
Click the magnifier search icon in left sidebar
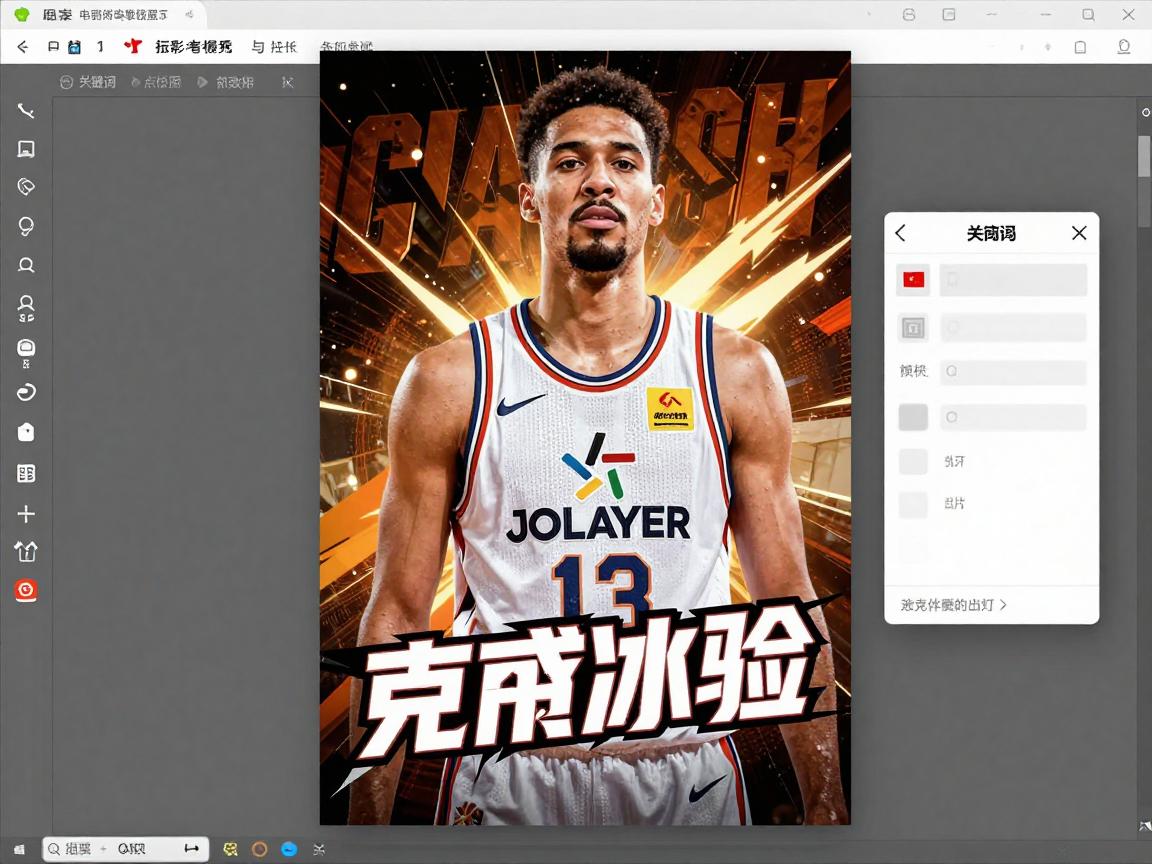26,265
